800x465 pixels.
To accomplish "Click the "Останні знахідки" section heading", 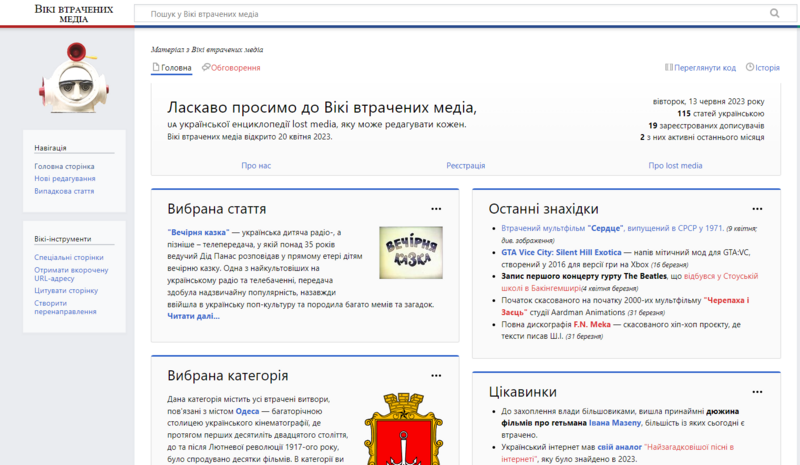I will point(543,209).
